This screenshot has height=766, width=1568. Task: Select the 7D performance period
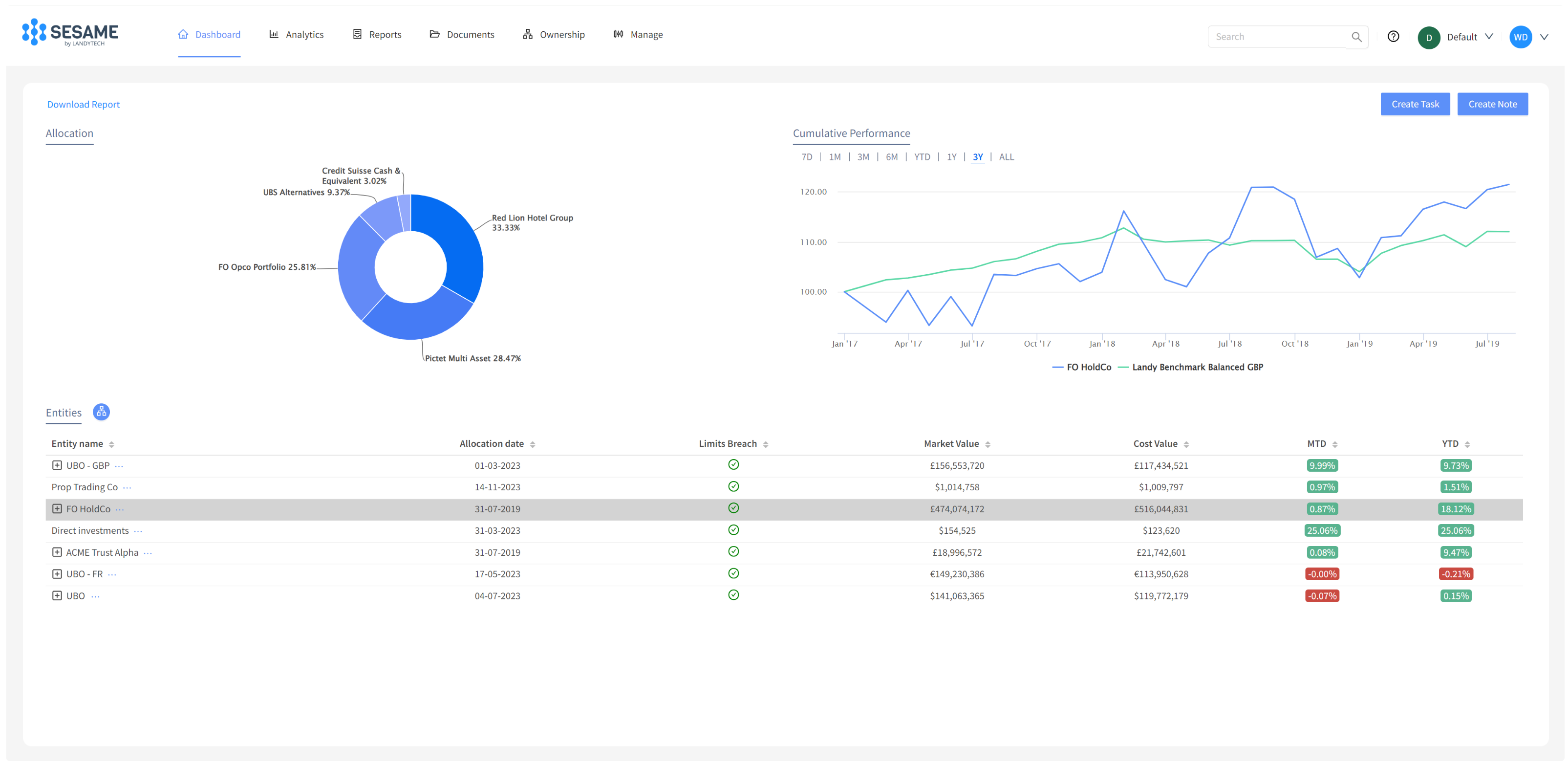click(807, 157)
